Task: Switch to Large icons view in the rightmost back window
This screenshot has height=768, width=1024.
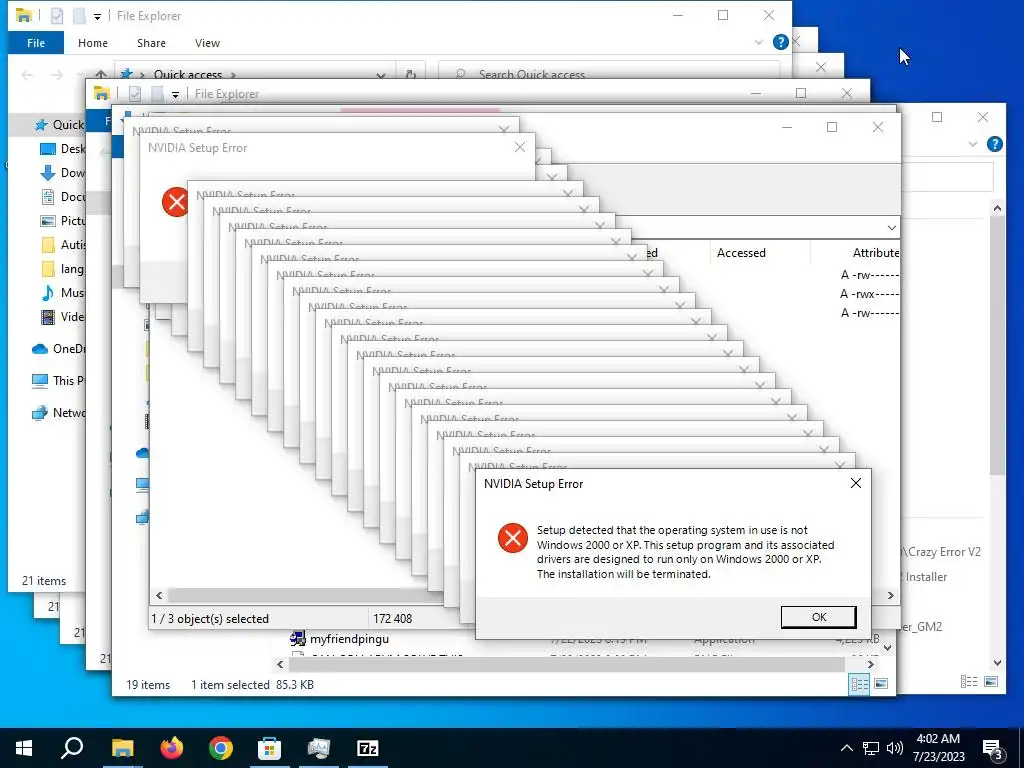Action: (991, 682)
